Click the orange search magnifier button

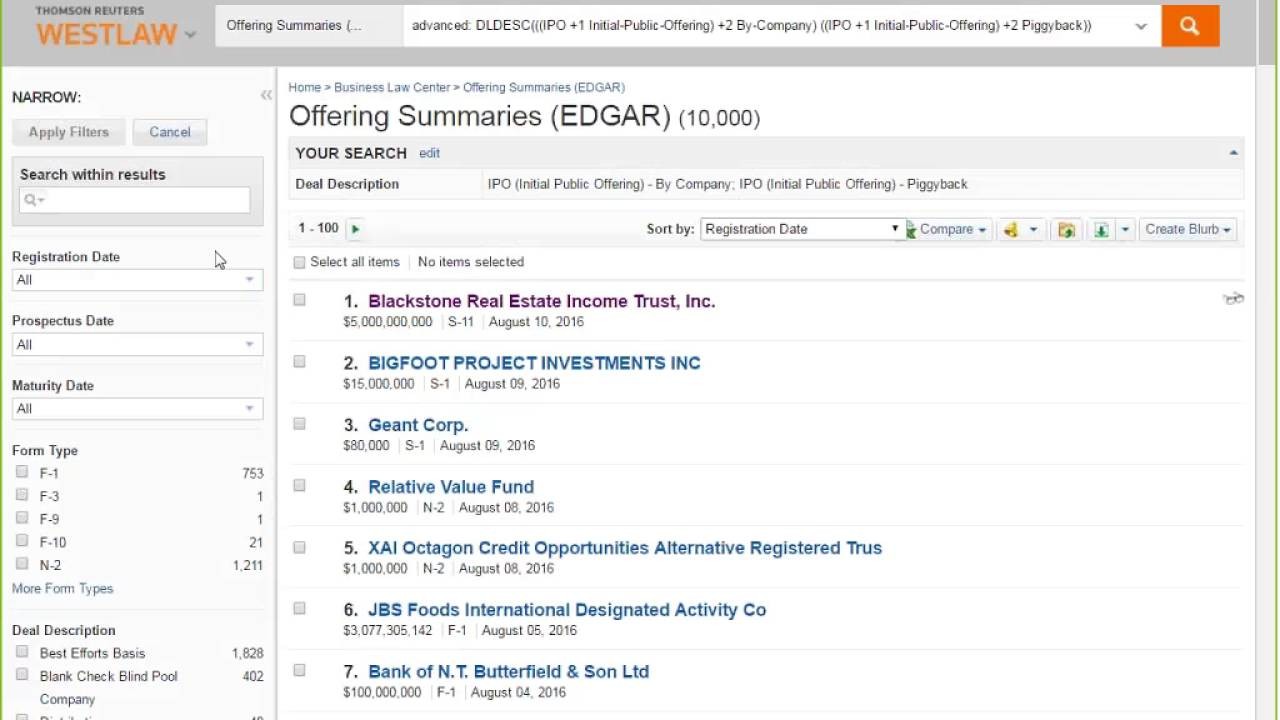point(1189,27)
